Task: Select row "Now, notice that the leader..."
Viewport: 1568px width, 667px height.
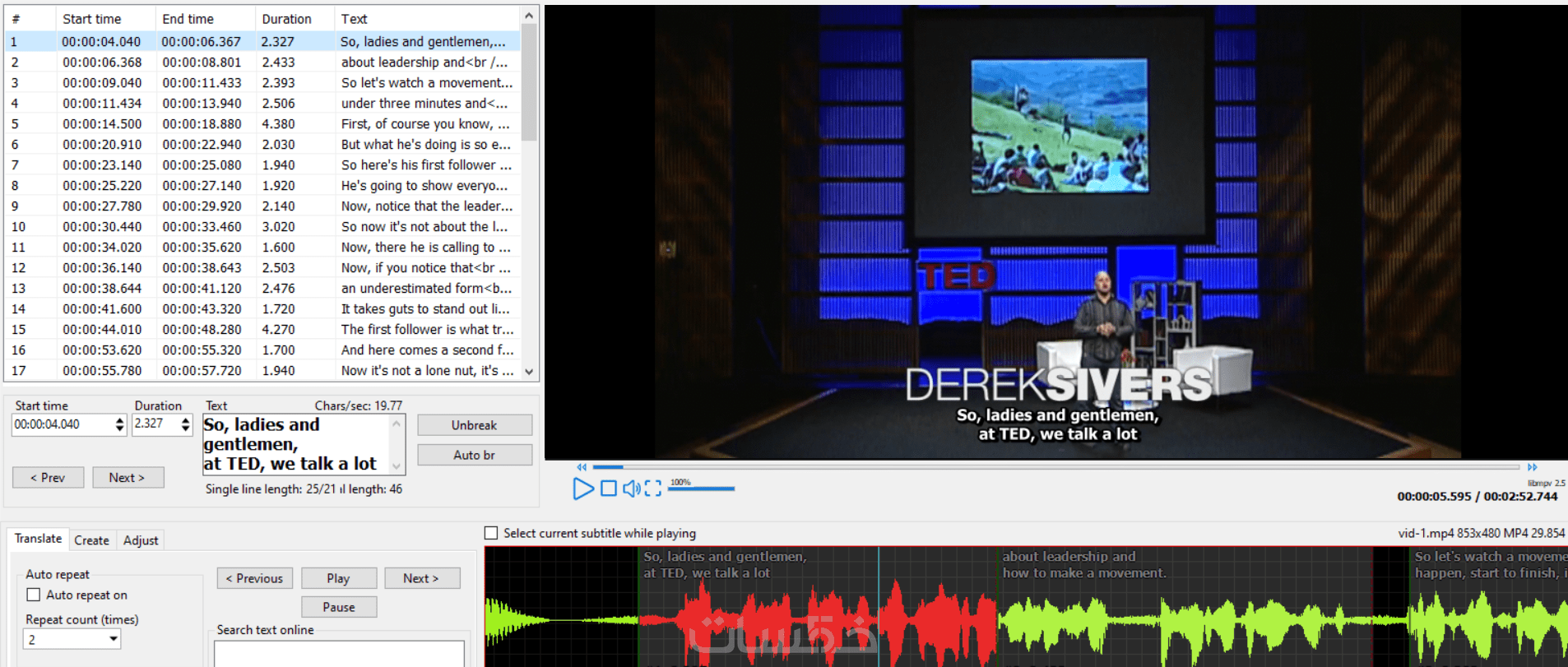Action: (x=263, y=206)
